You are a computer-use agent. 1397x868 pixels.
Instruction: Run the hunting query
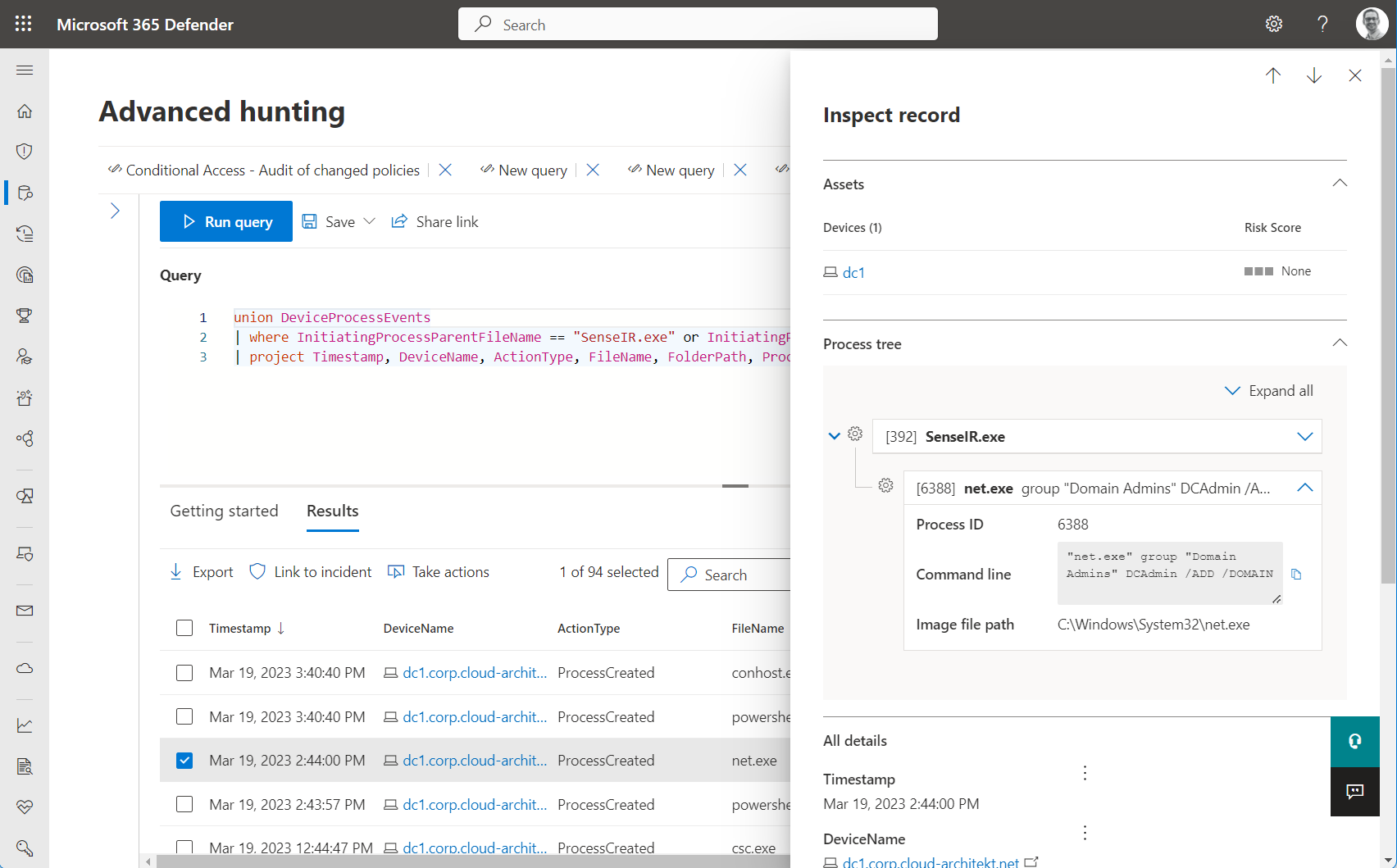pos(226,221)
